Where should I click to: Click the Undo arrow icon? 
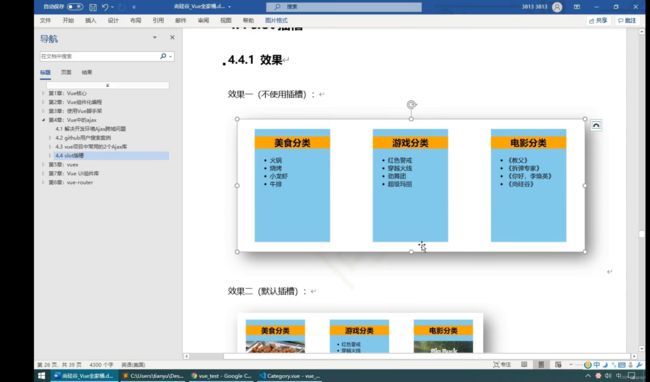(105, 7)
